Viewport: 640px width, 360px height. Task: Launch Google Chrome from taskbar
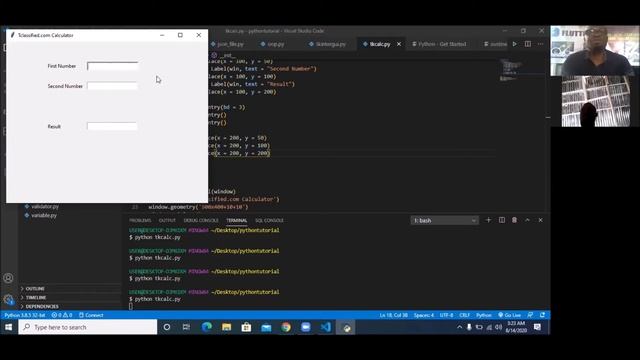(286, 327)
